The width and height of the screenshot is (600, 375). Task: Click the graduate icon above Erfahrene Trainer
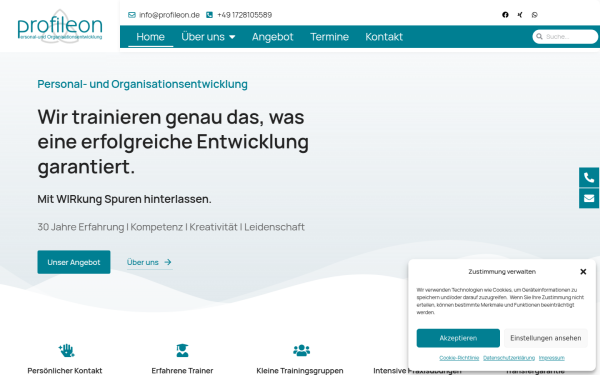[183, 350]
